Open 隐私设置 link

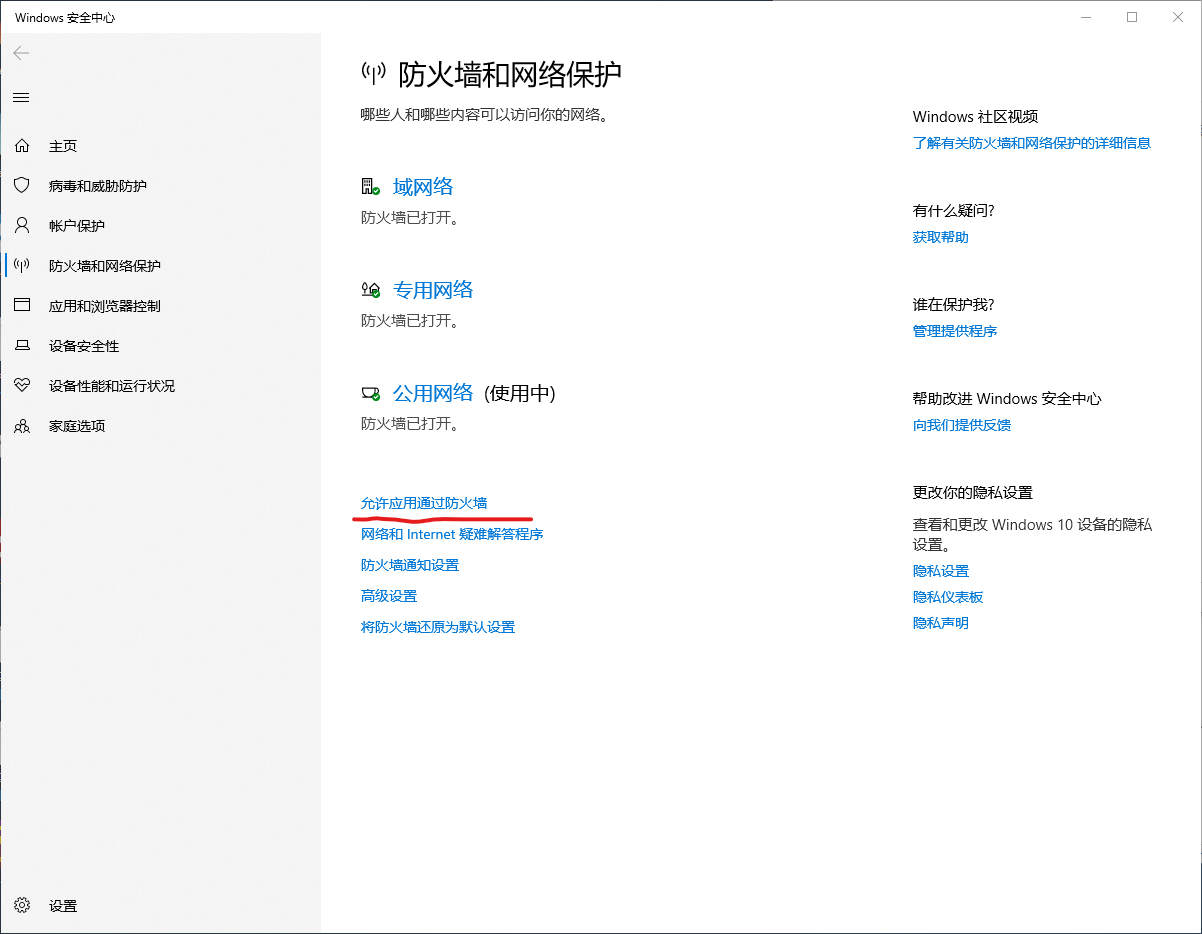tap(941, 571)
